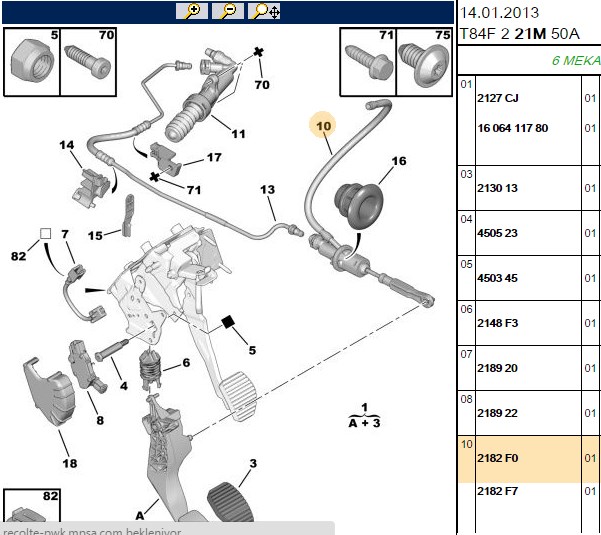This screenshot has height=535, width=601.
Task: Click callout number 11 for cylinder
Action: tap(238, 134)
